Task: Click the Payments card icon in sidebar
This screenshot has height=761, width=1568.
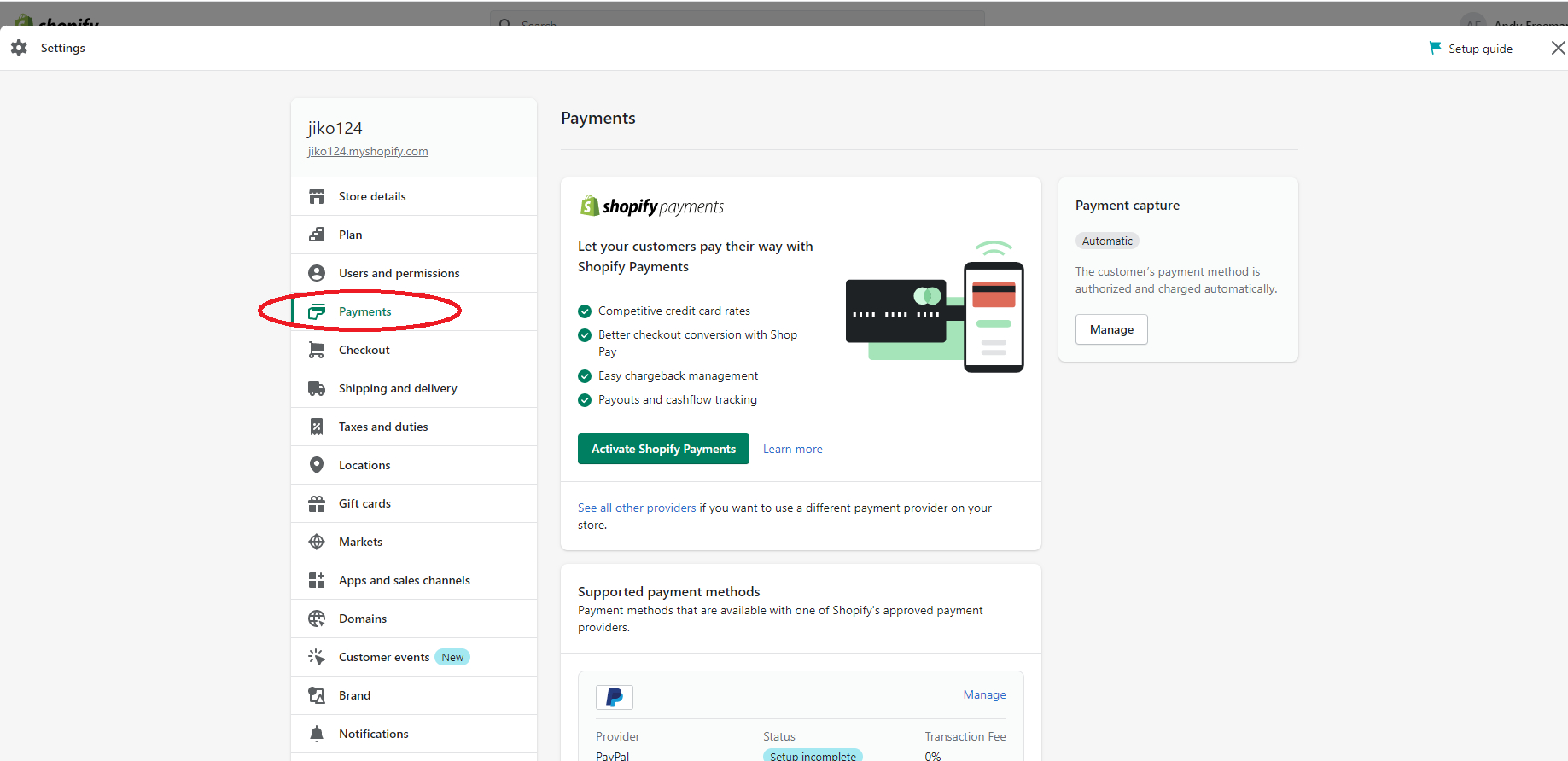Action: click(x=317, y=311)
